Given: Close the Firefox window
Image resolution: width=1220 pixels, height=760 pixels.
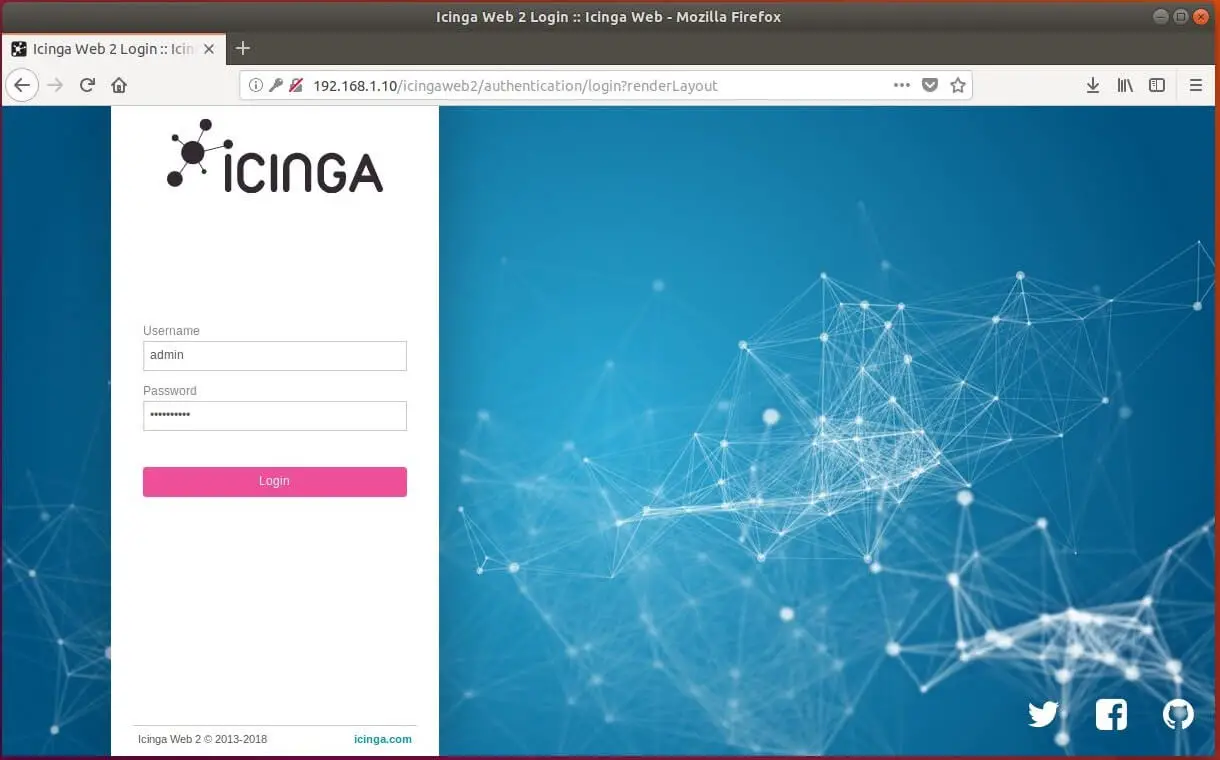Looking at the screenshot, I should (x=1199, y=16).
